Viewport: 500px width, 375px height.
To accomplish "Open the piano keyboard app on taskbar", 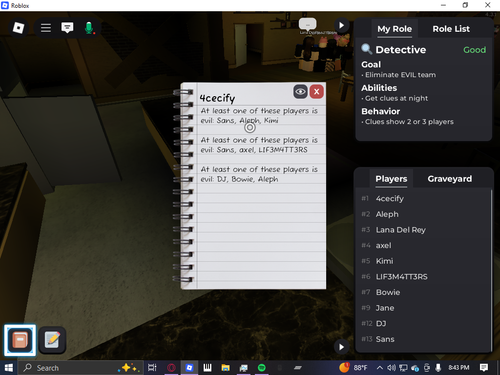I will click(207, 368).
